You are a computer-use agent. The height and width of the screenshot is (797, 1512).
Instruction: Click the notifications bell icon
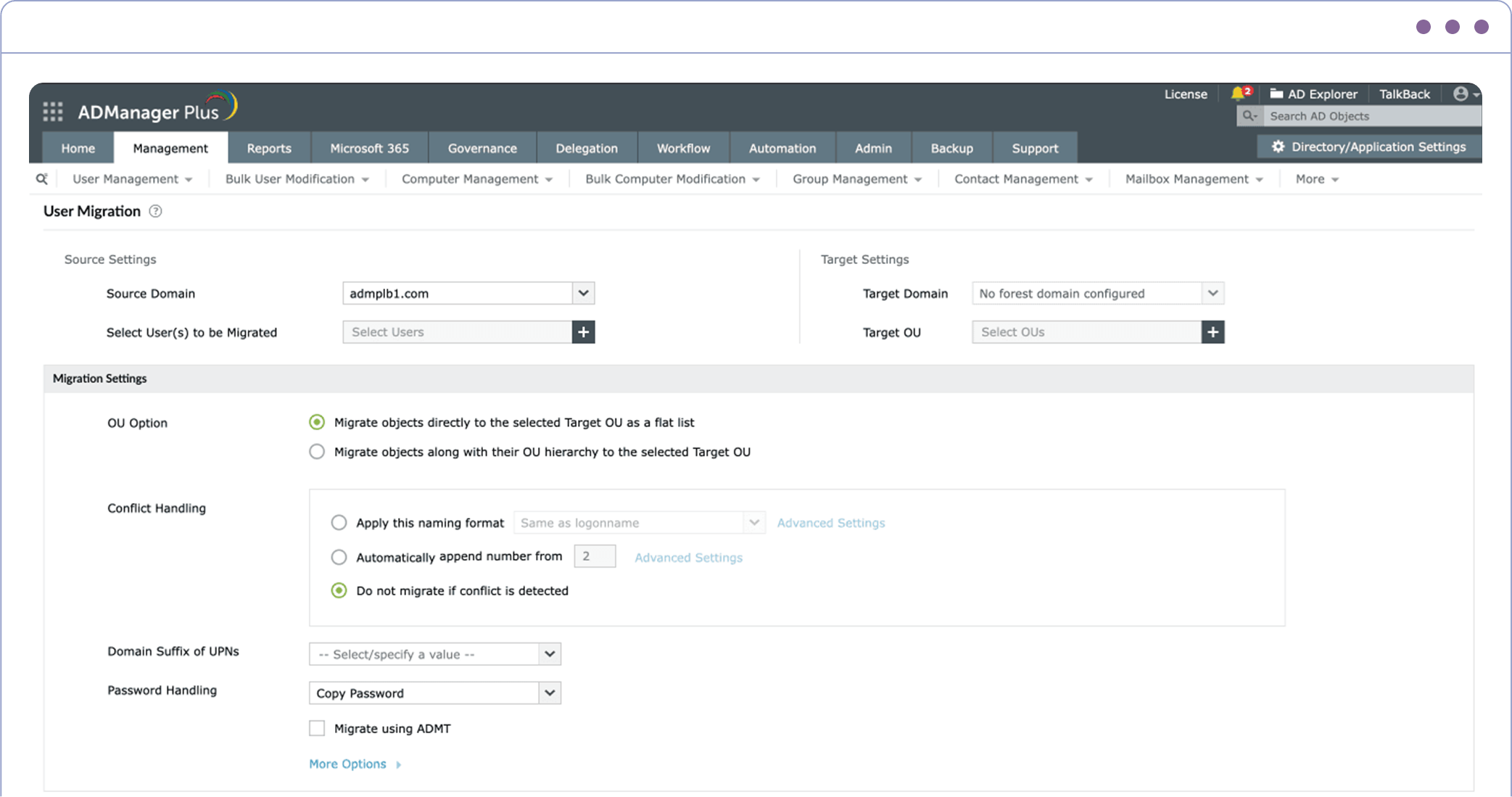coord(1239,94)
